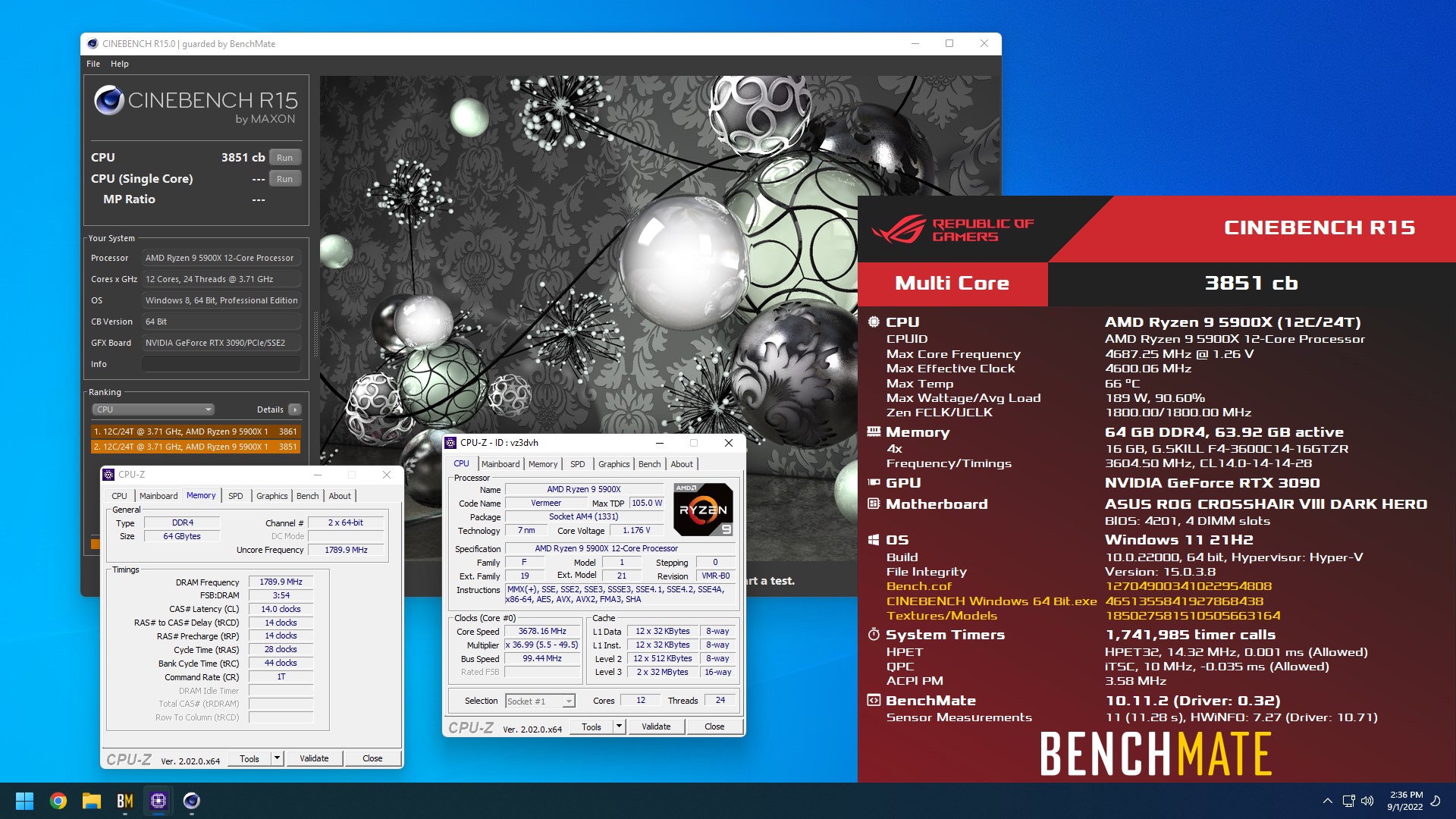Open Bench tab in Memory CPU-Z window
This screenshot has width=1456, height=819.
click(x=308, y=496)
